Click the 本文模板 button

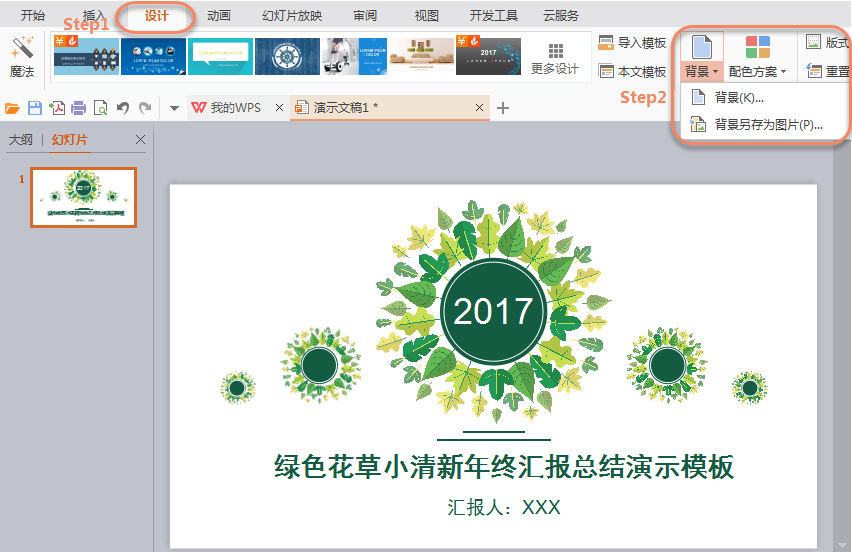pyautogui.click(x=632, y=72)
